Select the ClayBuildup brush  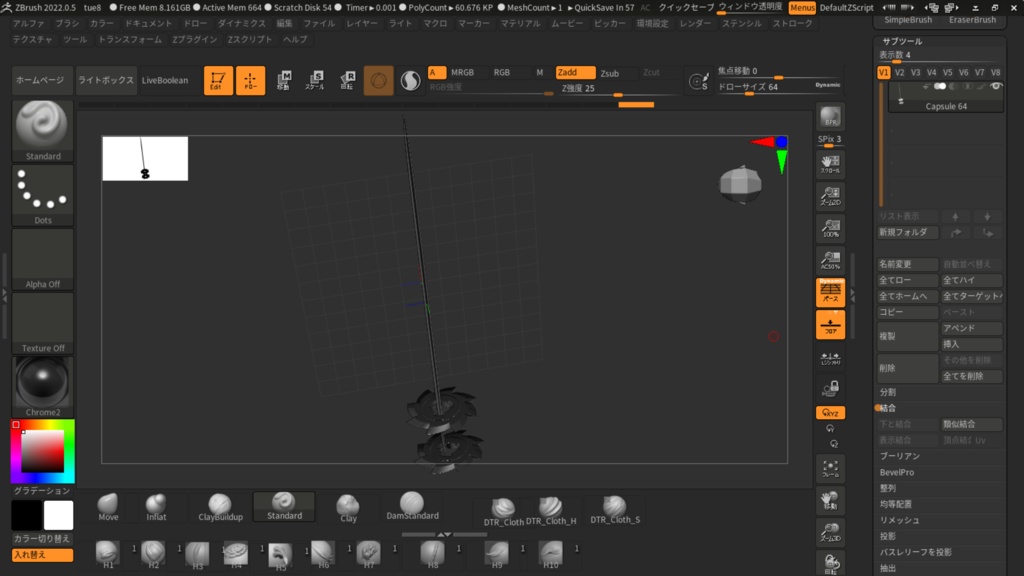tap(220, 507)
